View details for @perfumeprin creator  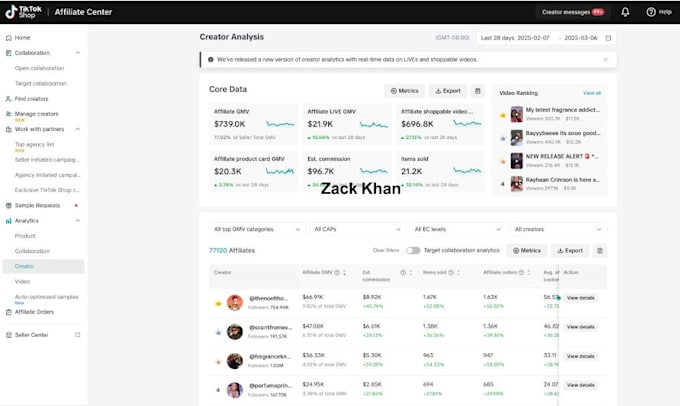[581, 385]
